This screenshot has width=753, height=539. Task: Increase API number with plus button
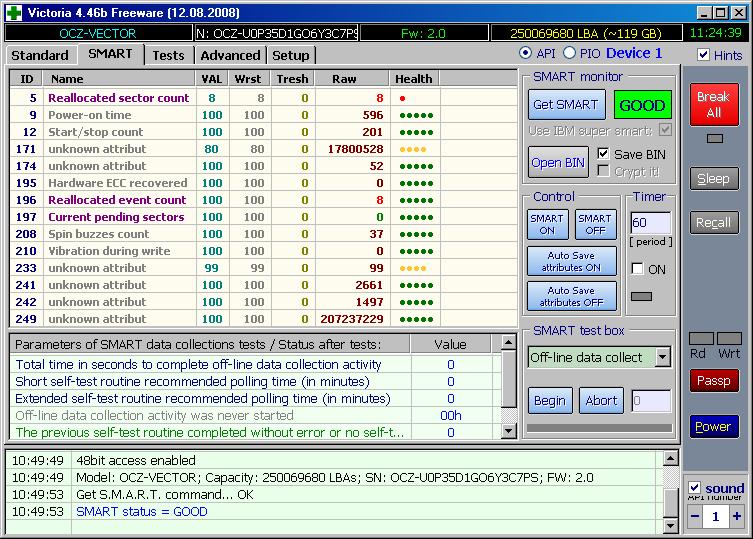pyautogui.click(x=737, y=516)
